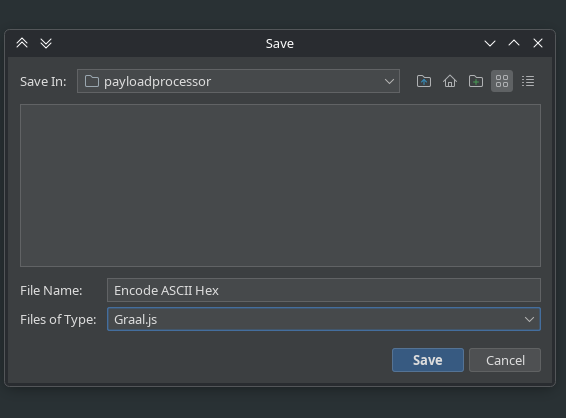This screenshot has width=566, height=418.
Task: Minimize the Save dialog window
Action: [490, 43]
